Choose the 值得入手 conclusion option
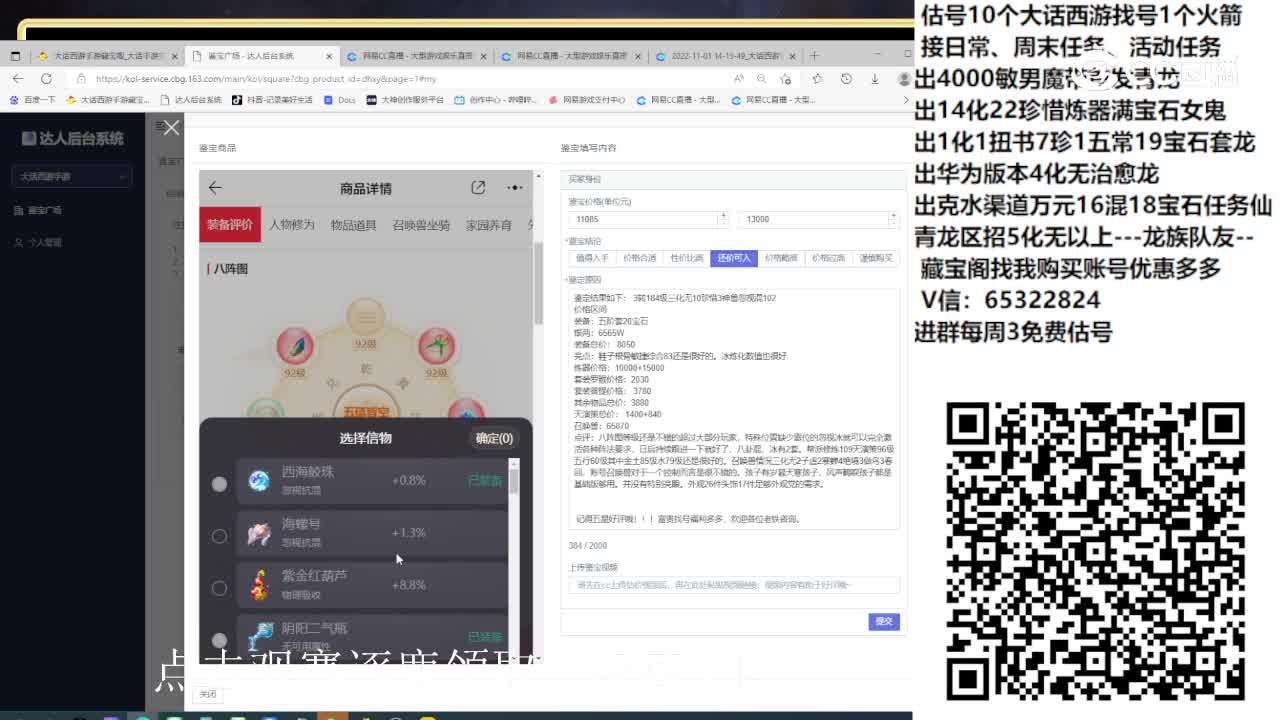 pos(592,258)
